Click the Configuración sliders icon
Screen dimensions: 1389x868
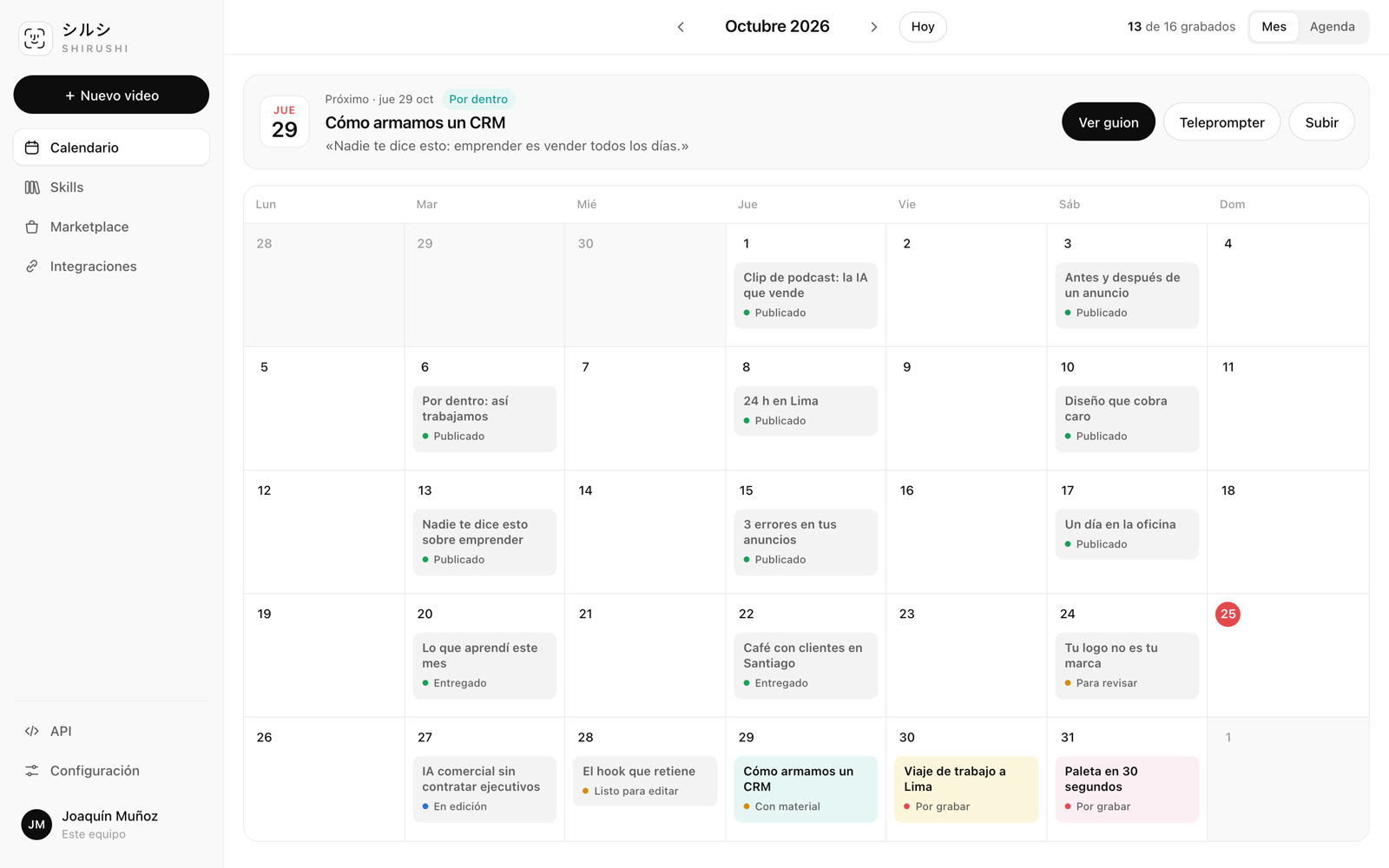32,771
